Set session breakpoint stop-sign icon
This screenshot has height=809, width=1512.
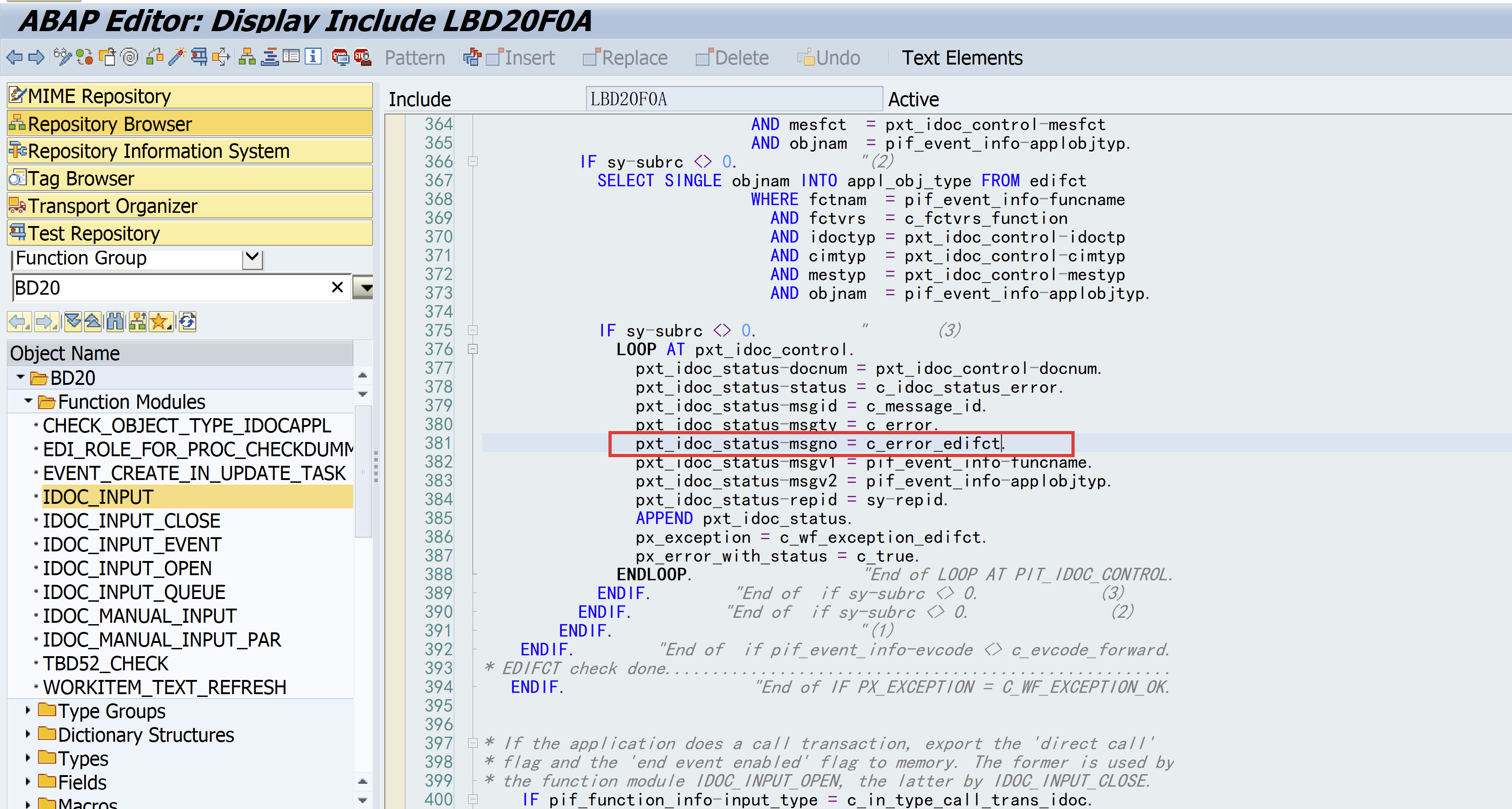click(340, 58)
